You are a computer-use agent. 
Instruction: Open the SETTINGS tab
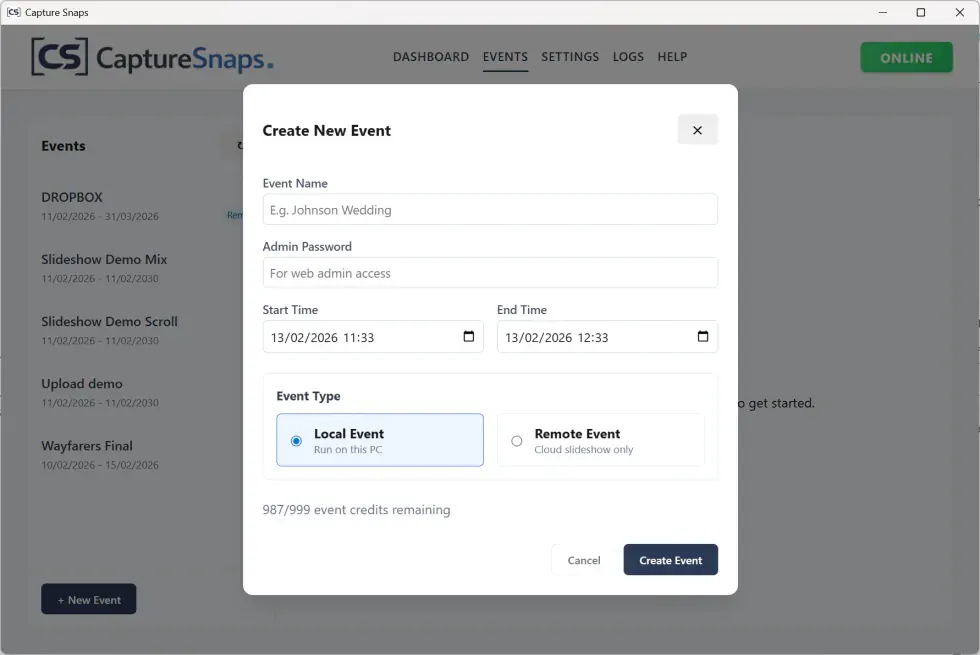570,57
